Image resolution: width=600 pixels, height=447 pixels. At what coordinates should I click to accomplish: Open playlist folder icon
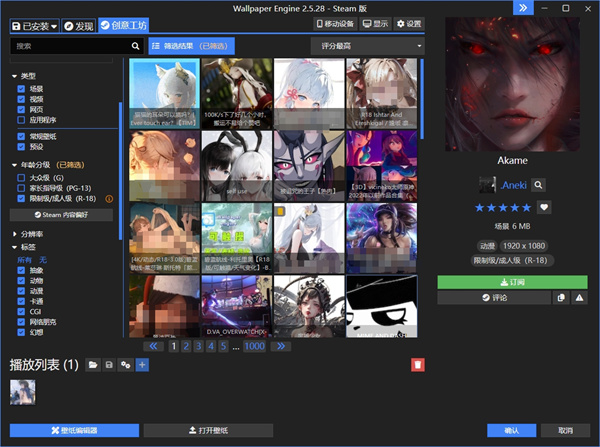[93, 365]
